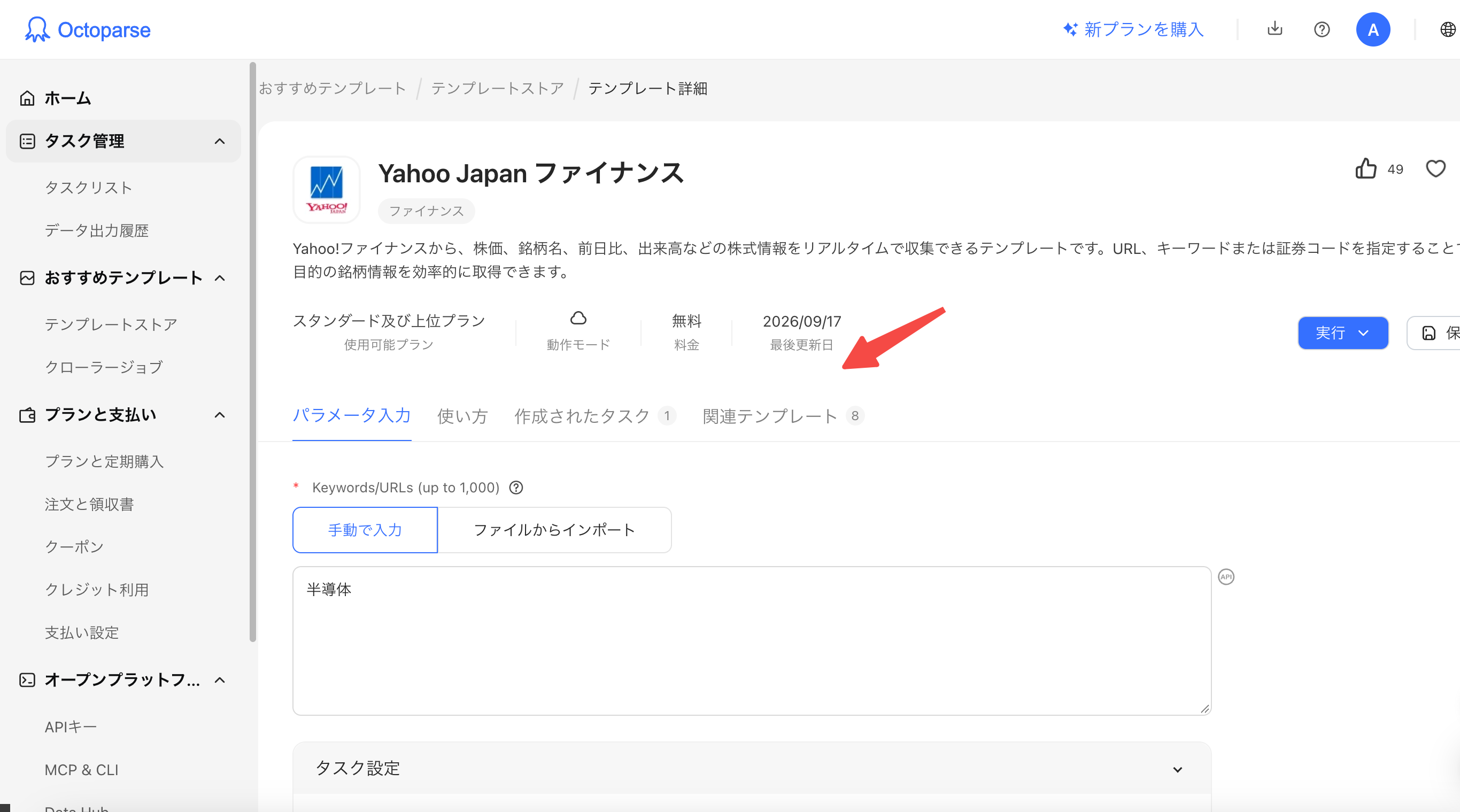Open MCP & CLI in sidebar

tap(82, 770)
